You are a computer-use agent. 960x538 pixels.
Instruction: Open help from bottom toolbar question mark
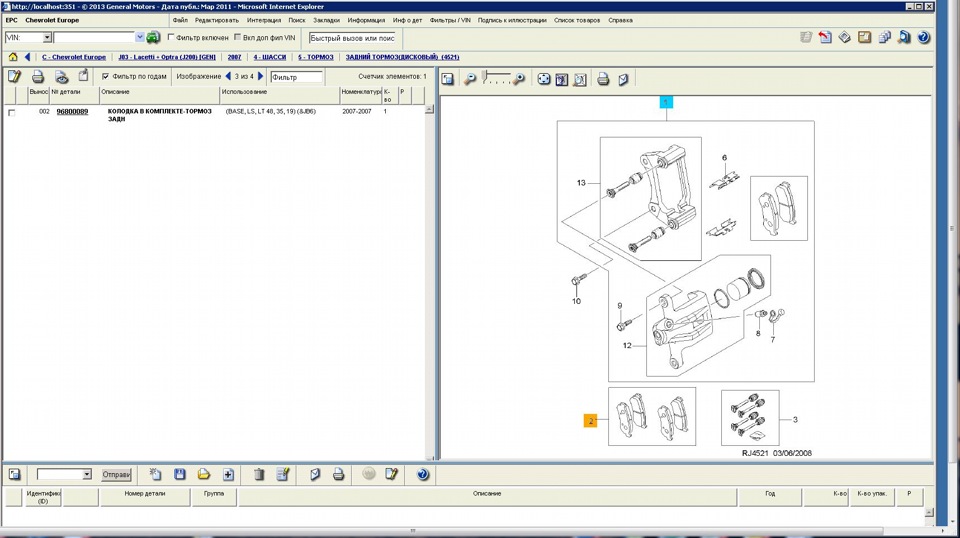tap(423, 474)
